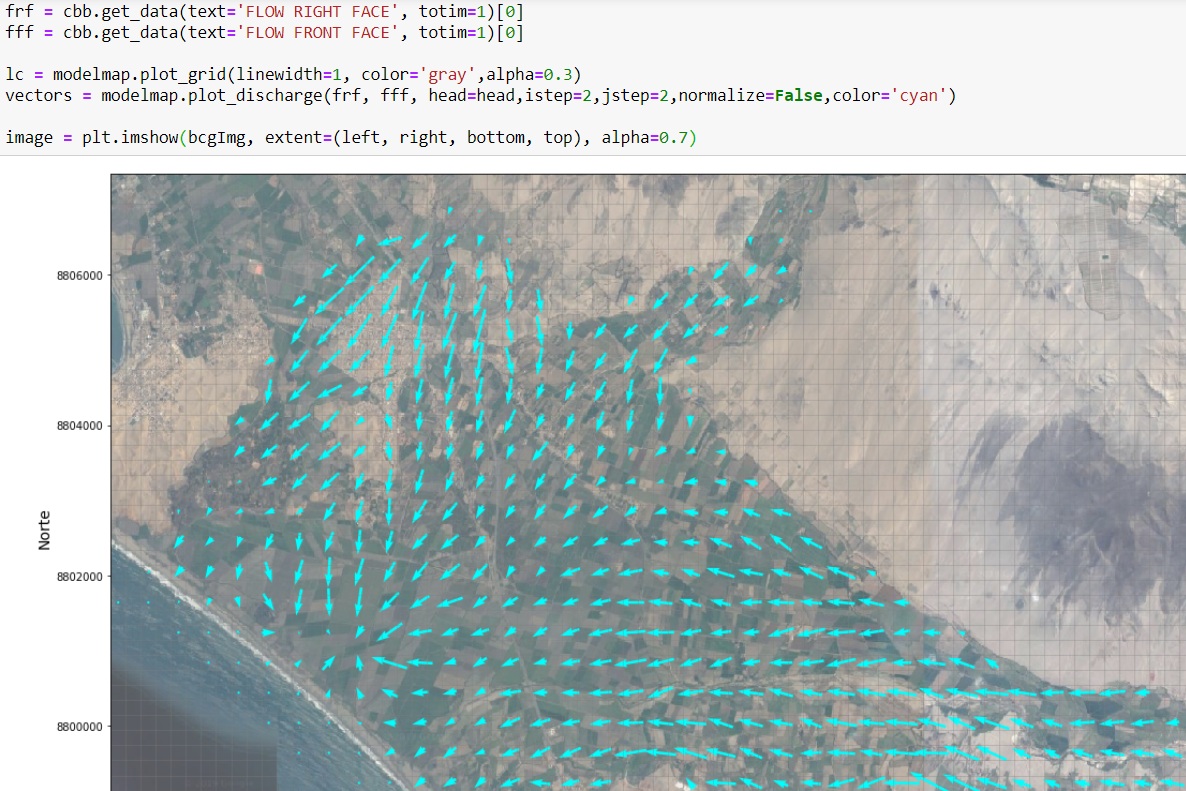Viewport: 1186px width, 791px height.
Task: Click the 'image' variable name
Action: [29, 138]
